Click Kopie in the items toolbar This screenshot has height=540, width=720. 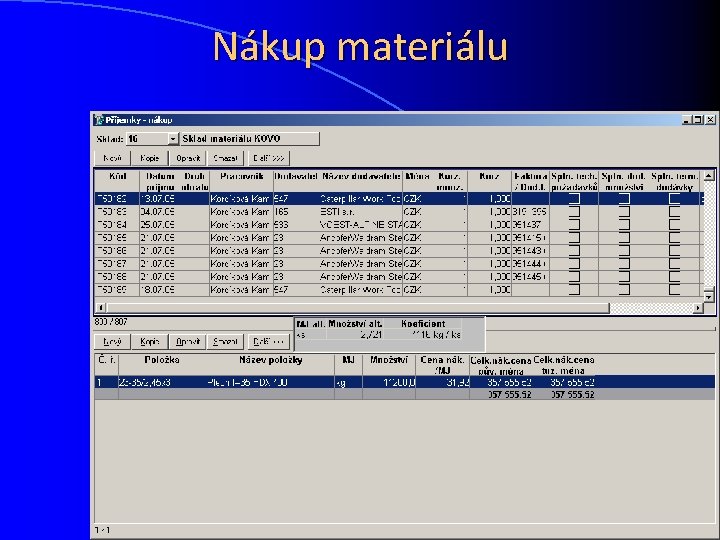(x=150, y=342)
